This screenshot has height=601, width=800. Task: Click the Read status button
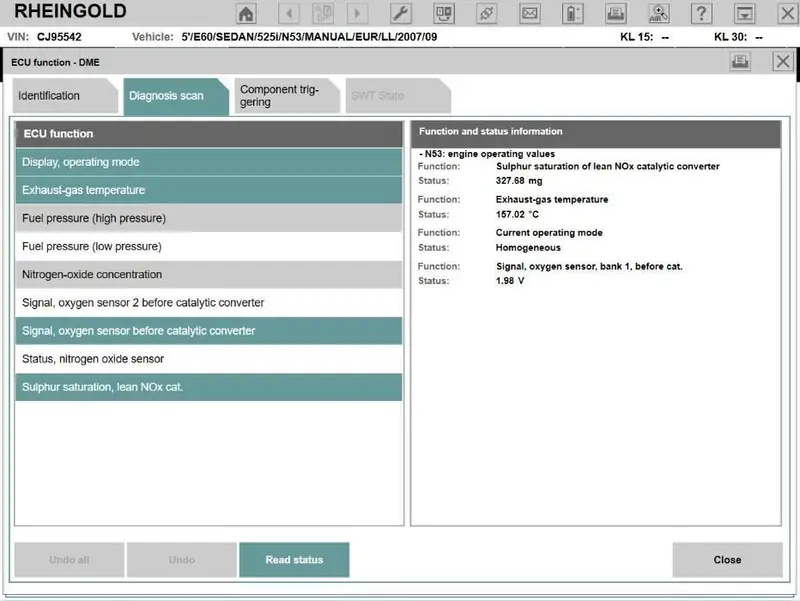(294, 560)
